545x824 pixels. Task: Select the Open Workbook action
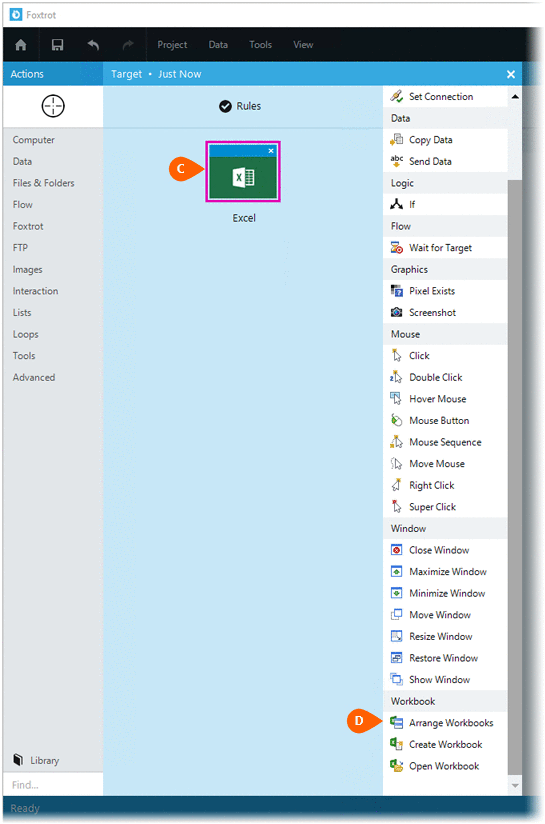coord(445,766)
